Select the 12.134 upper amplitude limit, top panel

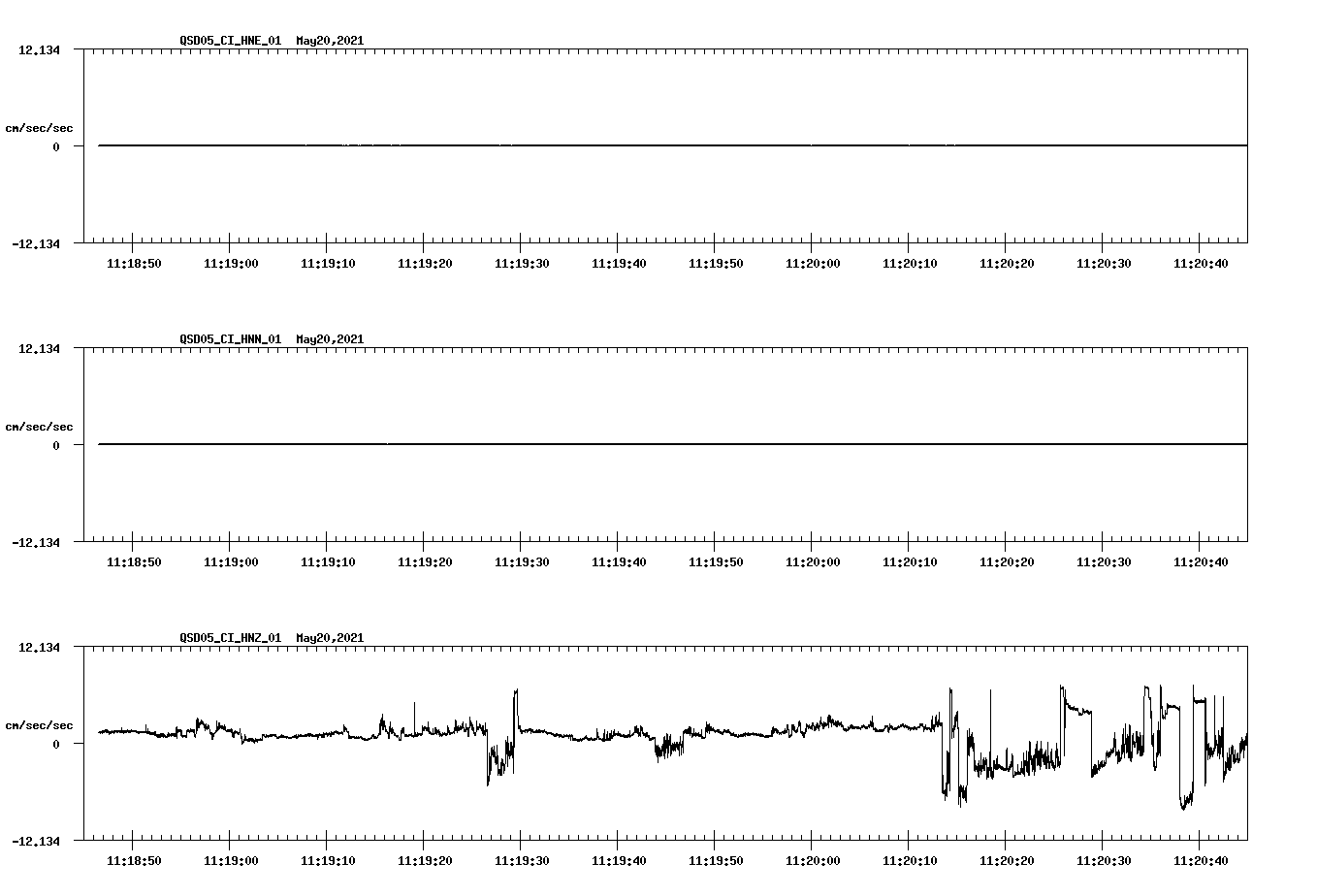(39, 48)
